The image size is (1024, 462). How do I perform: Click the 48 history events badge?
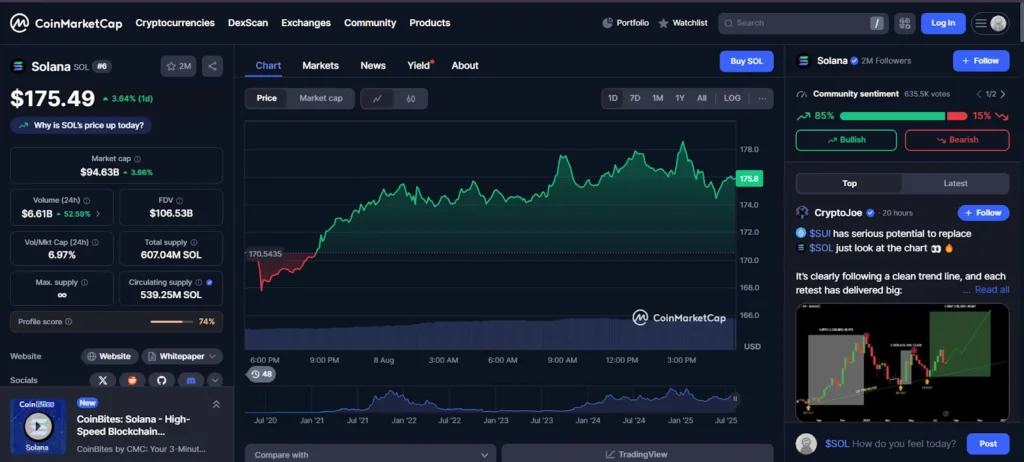(x=261, y=374)
